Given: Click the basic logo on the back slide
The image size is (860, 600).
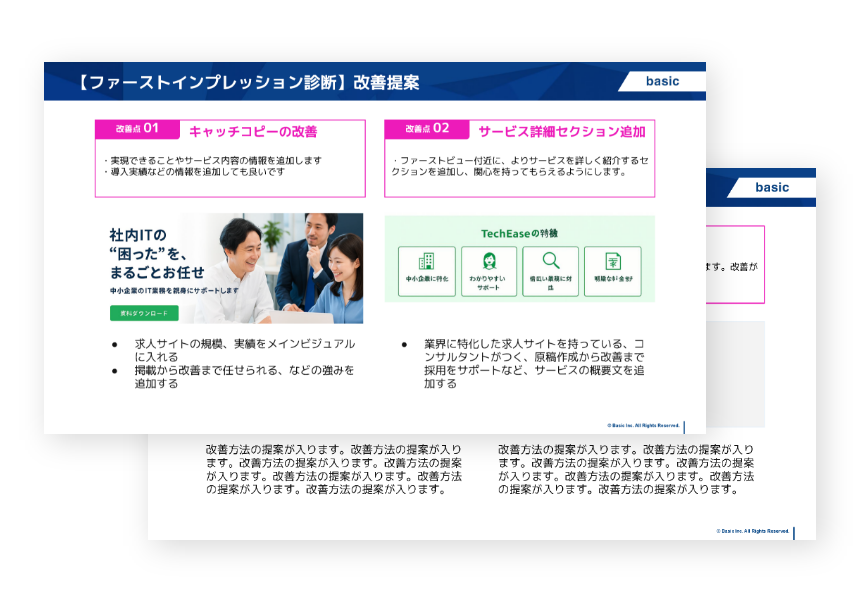Looking at the screenshot, I should coord(771,187).
